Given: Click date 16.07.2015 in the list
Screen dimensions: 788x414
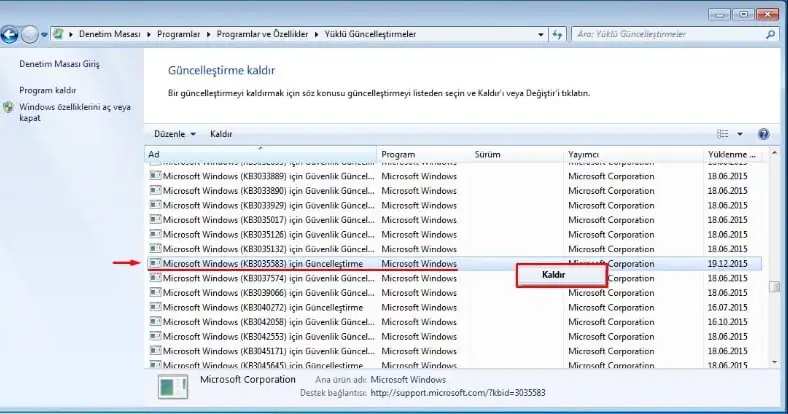Looking at the screenshot, I should [727, 307].
